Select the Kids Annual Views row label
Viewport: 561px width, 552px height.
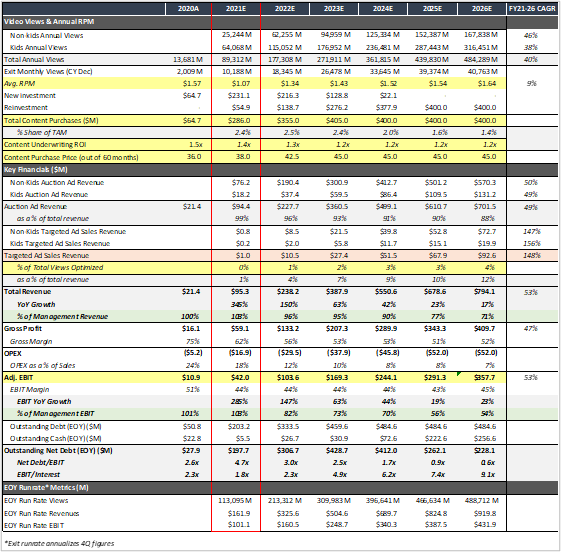[x=39, y=47]
